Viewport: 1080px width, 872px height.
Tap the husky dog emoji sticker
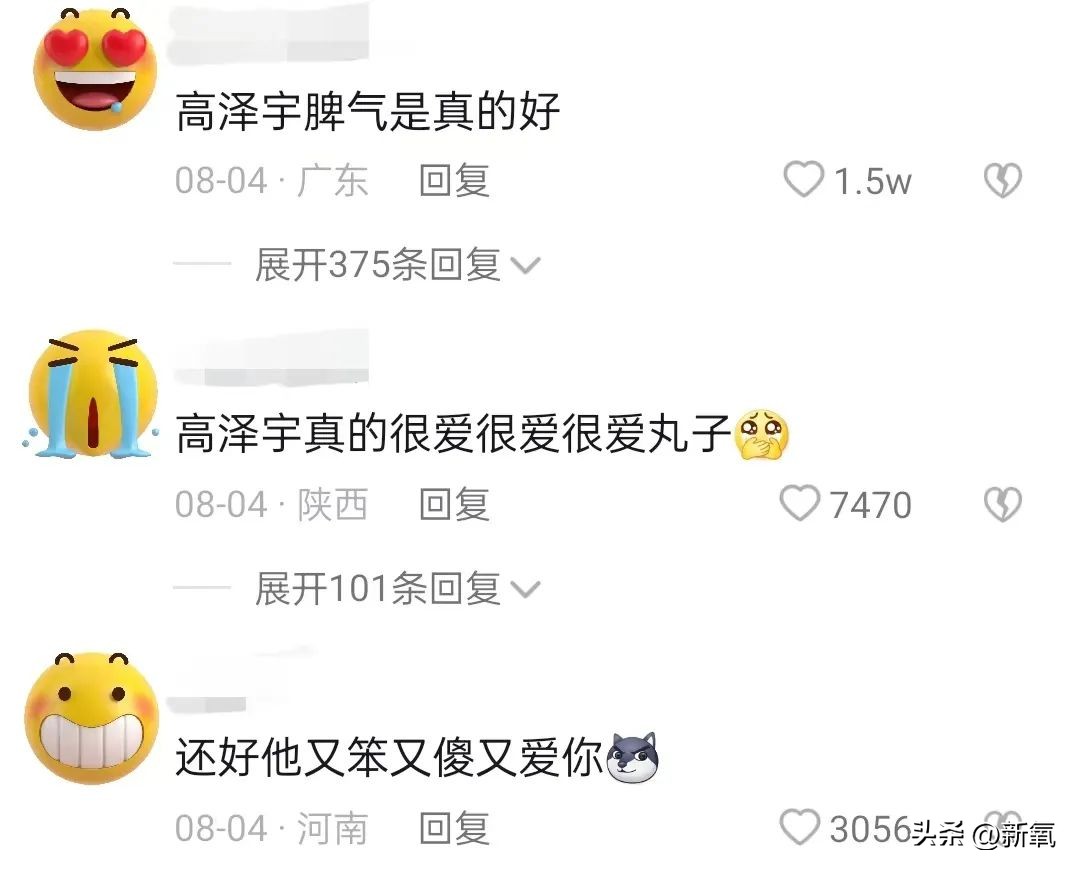click(x=632, y=758)
